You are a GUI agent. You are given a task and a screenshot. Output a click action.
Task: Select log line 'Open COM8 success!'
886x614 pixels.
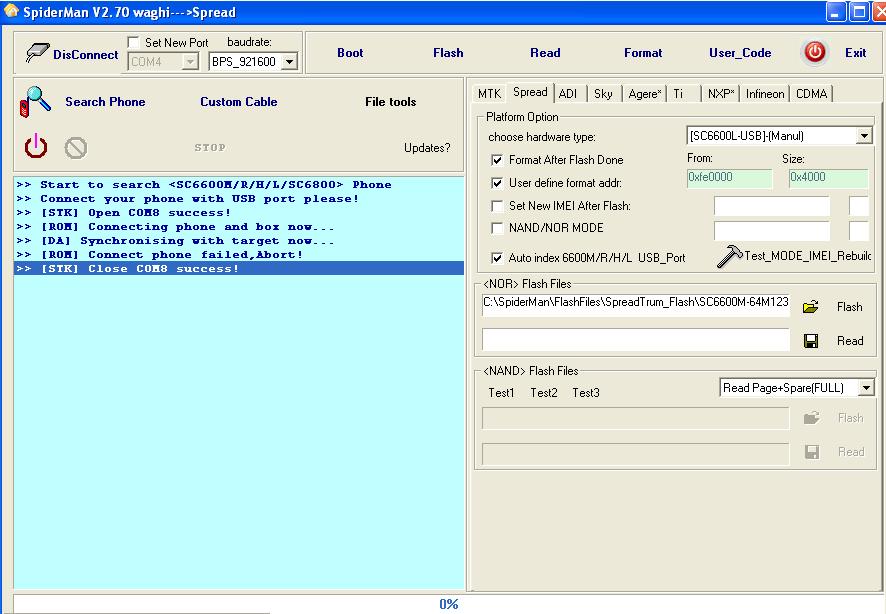[x=238, y=212]
